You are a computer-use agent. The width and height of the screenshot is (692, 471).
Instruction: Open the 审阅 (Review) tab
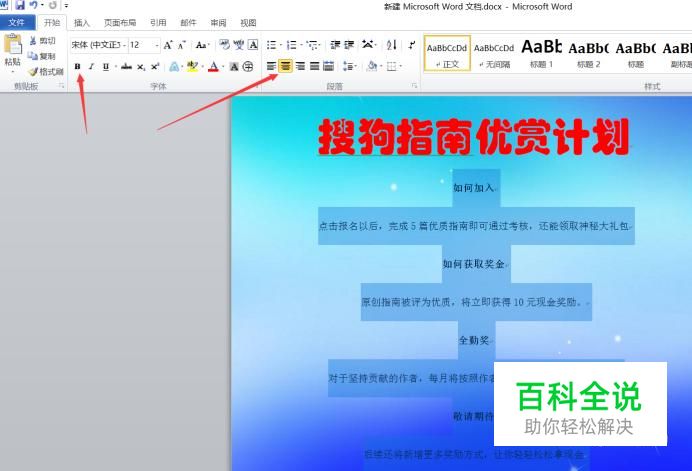(218, 23)
